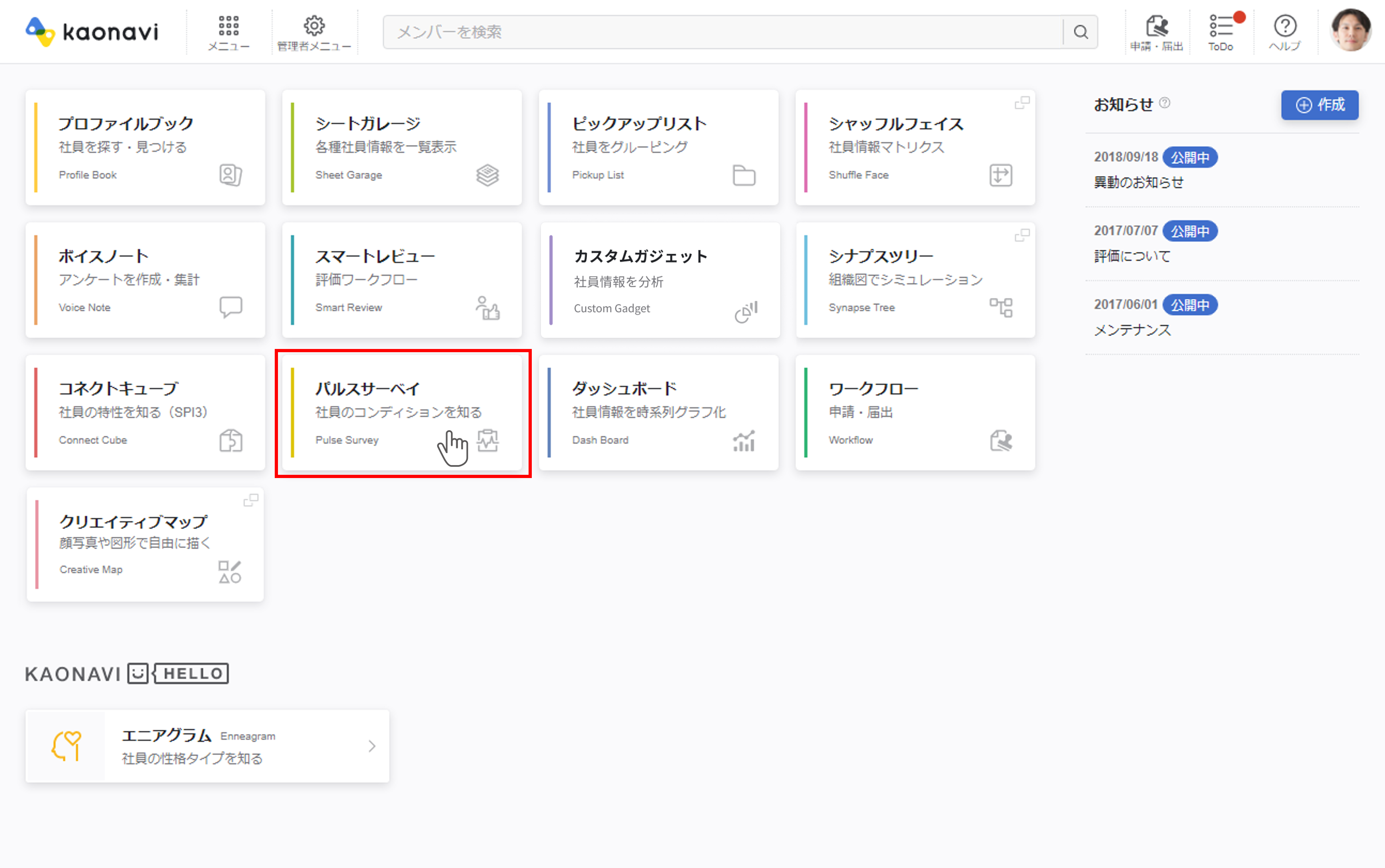Open the プロファイルブック title
Screen dimensions: 1385x868
click(126, 123)
